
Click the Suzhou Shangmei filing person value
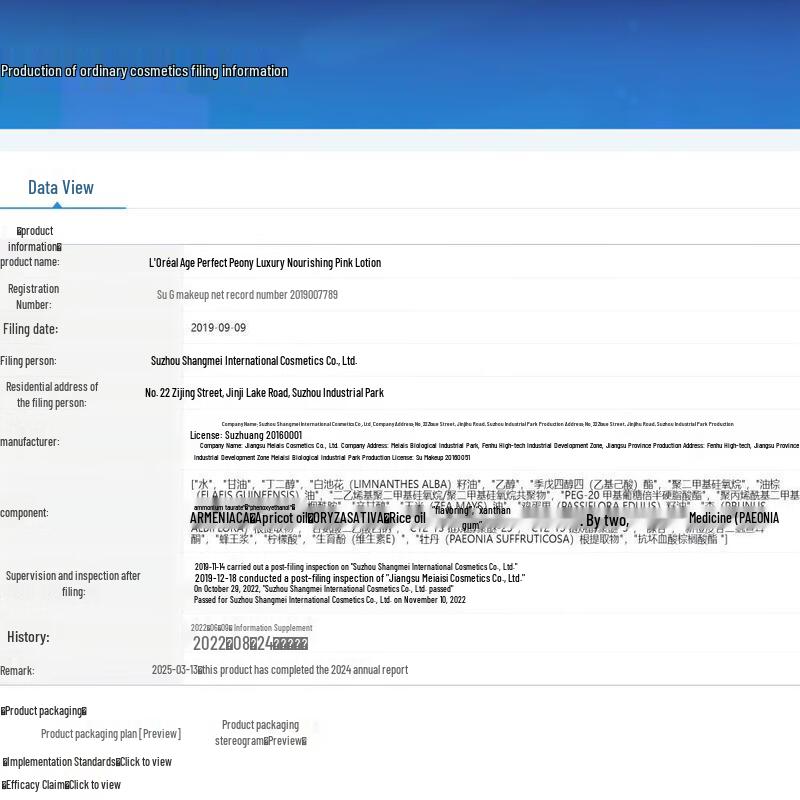253,361
